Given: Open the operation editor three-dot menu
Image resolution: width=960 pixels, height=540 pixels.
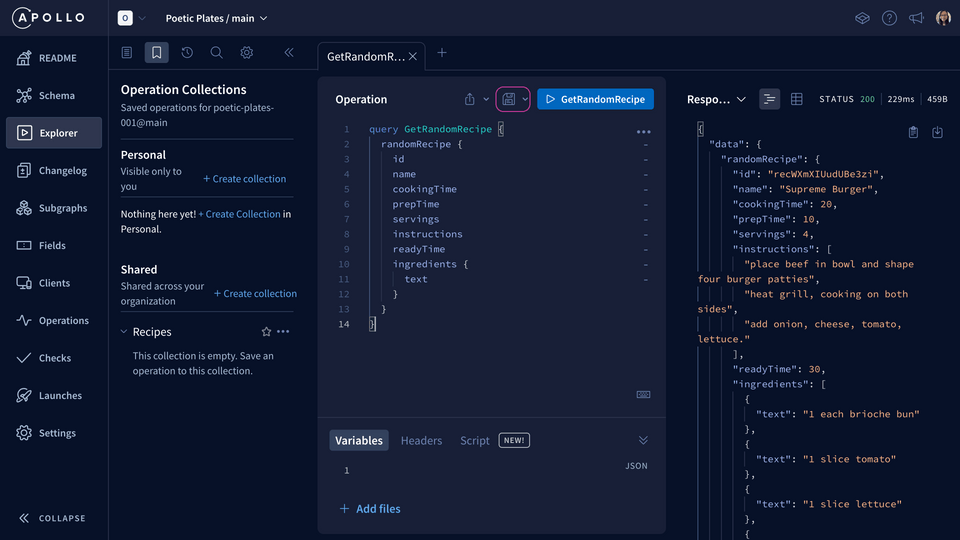Looking at the screenshot, I should 643,132.
